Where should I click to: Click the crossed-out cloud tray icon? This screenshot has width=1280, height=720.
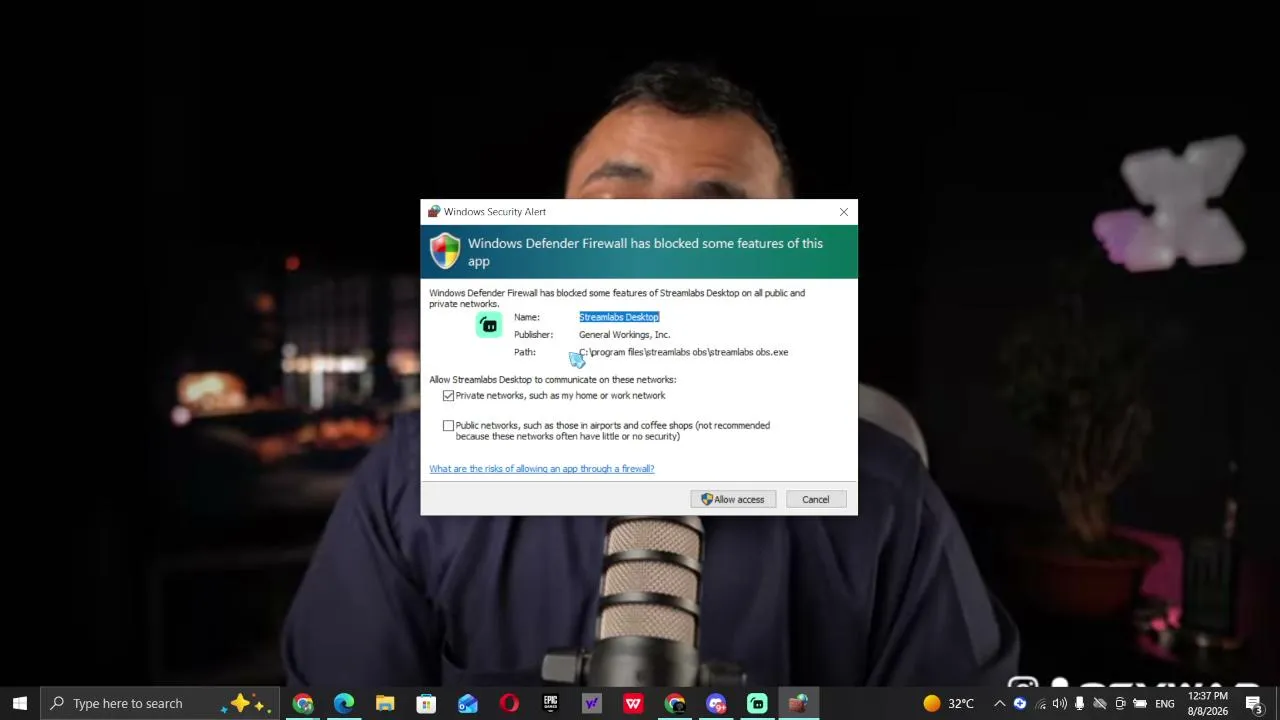point(1100,703)
